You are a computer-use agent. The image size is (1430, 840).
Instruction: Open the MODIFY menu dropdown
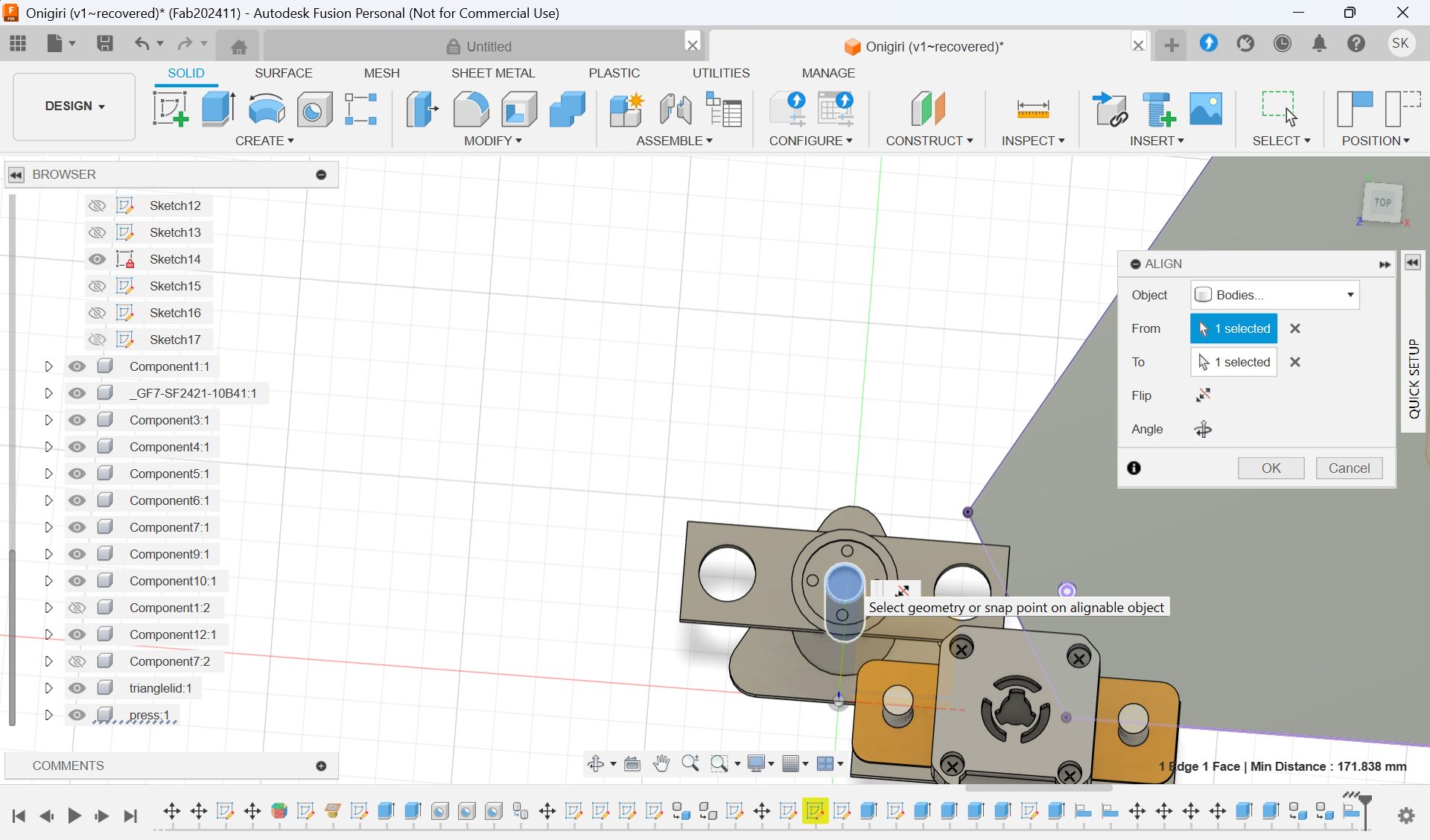point(492,141)
